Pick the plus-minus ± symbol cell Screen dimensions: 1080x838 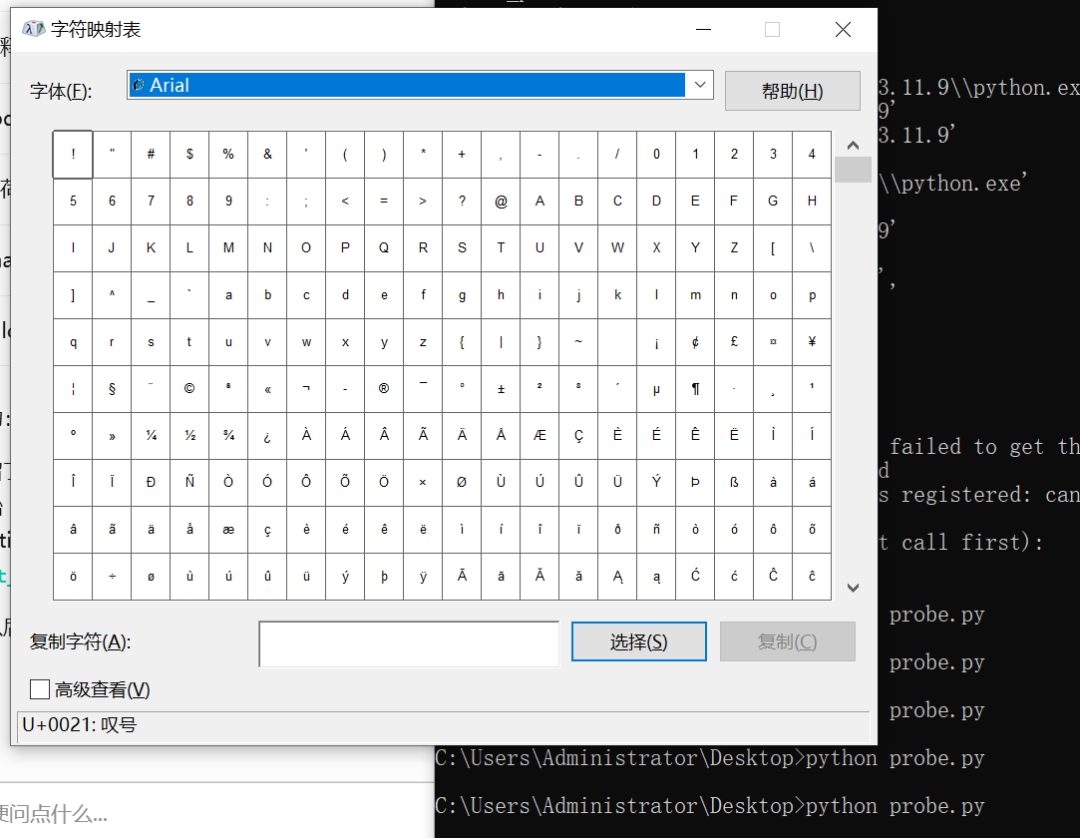point(501,388)
